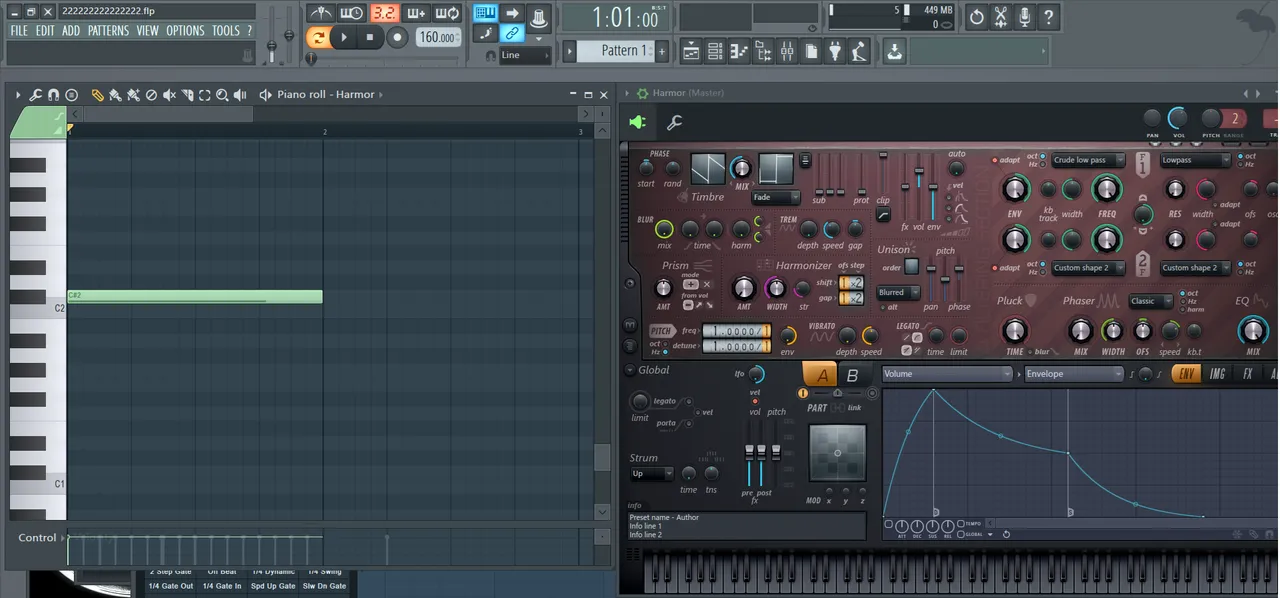Open Harmor wrench settings icon
This screenshot has width=1280, height=598.
click(x=675, y=123)
